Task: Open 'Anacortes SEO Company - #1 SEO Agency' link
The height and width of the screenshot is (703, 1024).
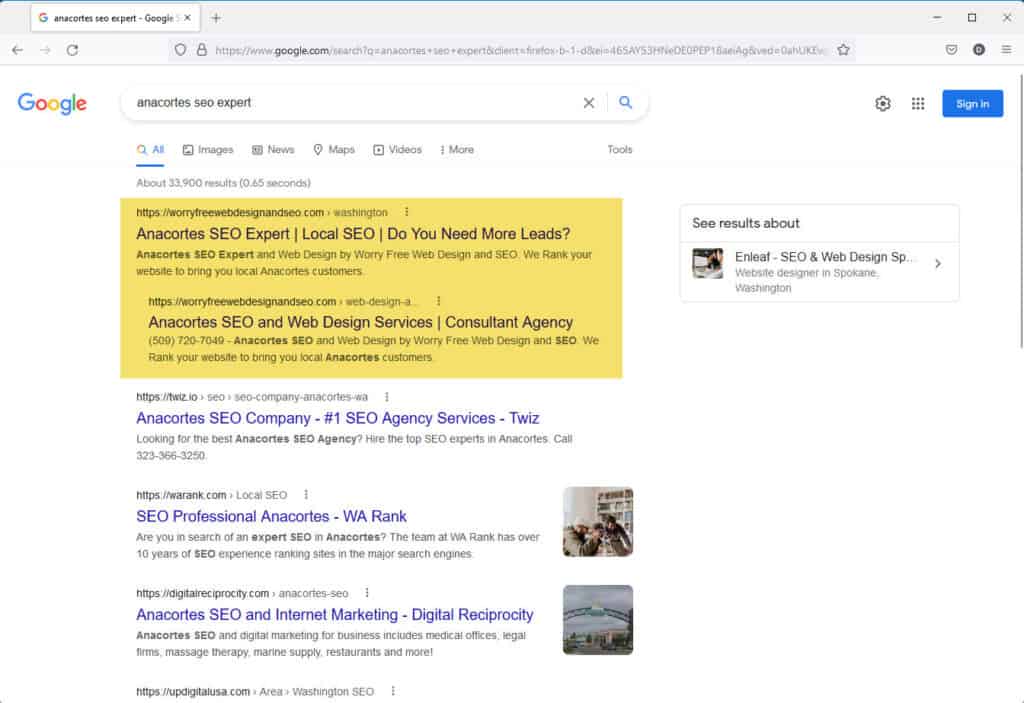Action: 338,418
